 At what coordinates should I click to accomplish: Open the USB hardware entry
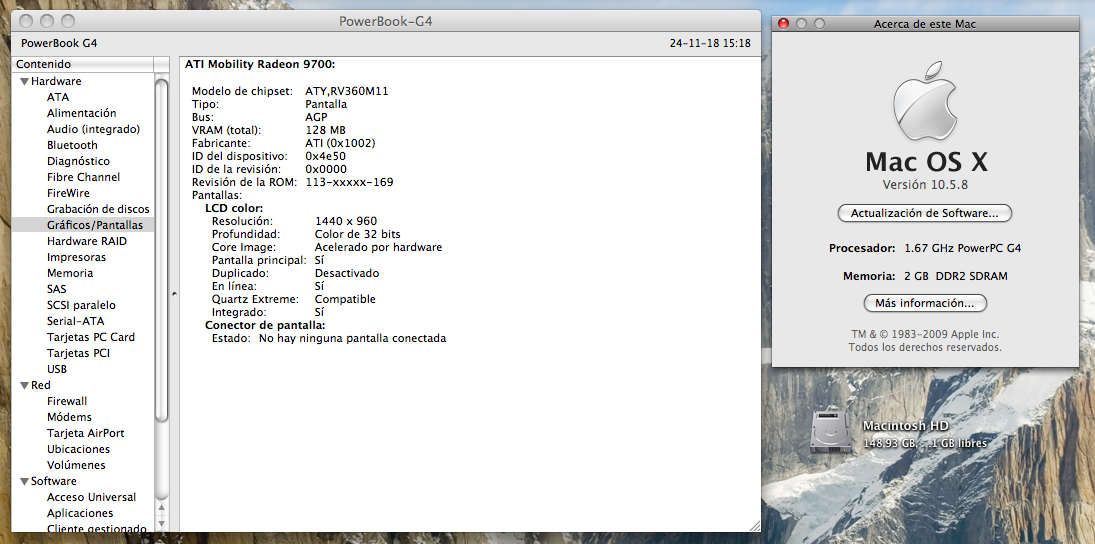point(57,369)
